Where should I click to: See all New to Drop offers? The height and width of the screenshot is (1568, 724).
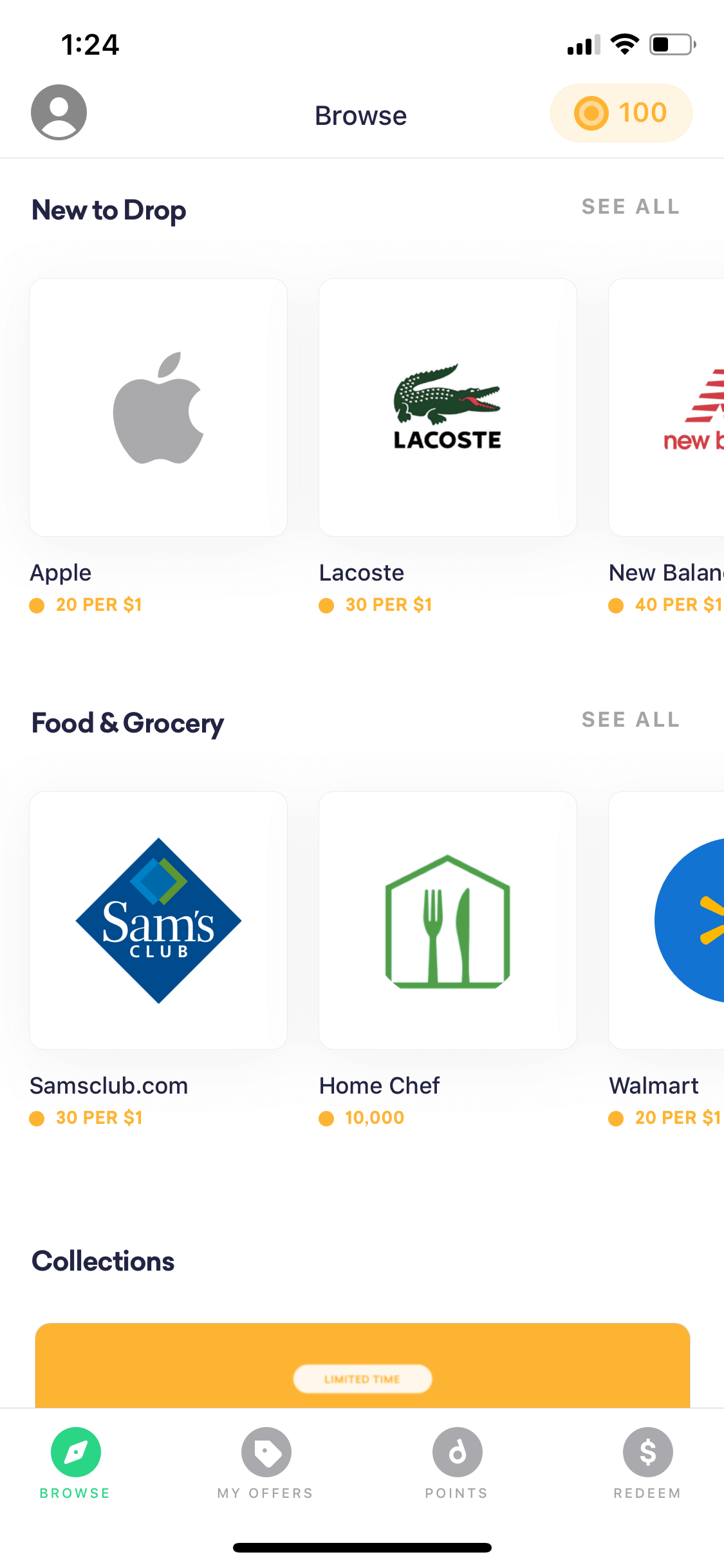[x=631, y=207]
